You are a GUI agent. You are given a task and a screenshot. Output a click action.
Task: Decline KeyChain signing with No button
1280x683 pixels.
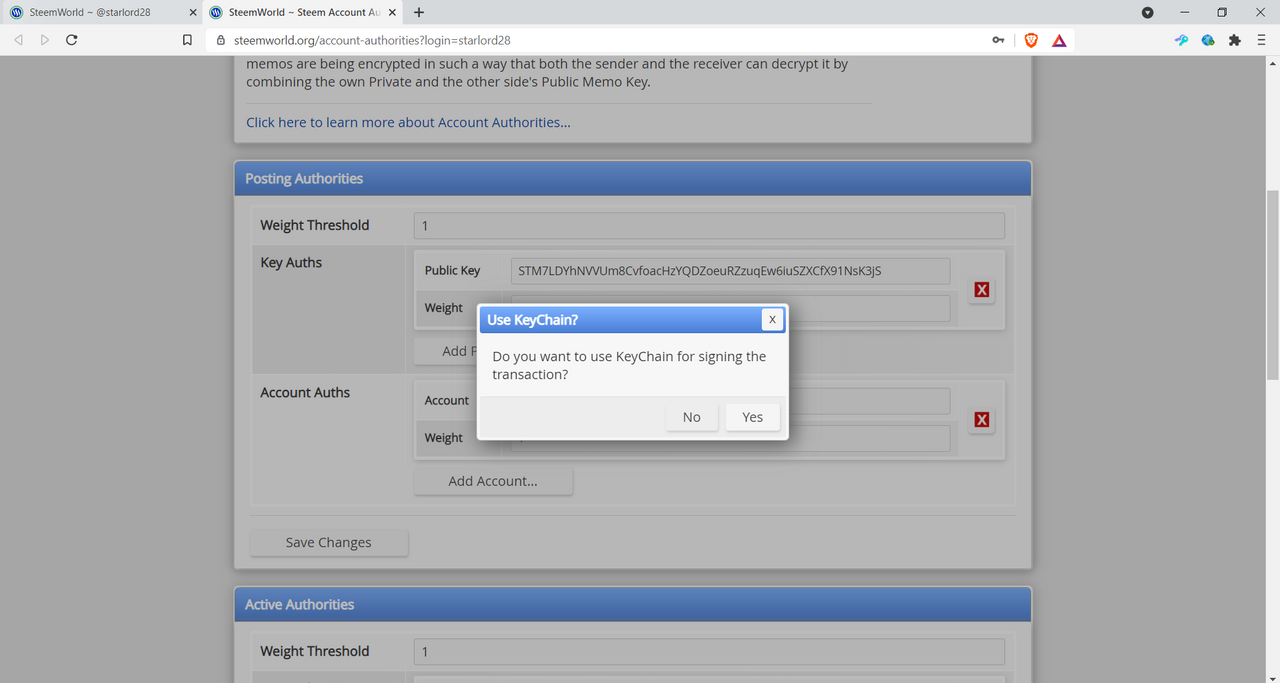pos(692,417)
